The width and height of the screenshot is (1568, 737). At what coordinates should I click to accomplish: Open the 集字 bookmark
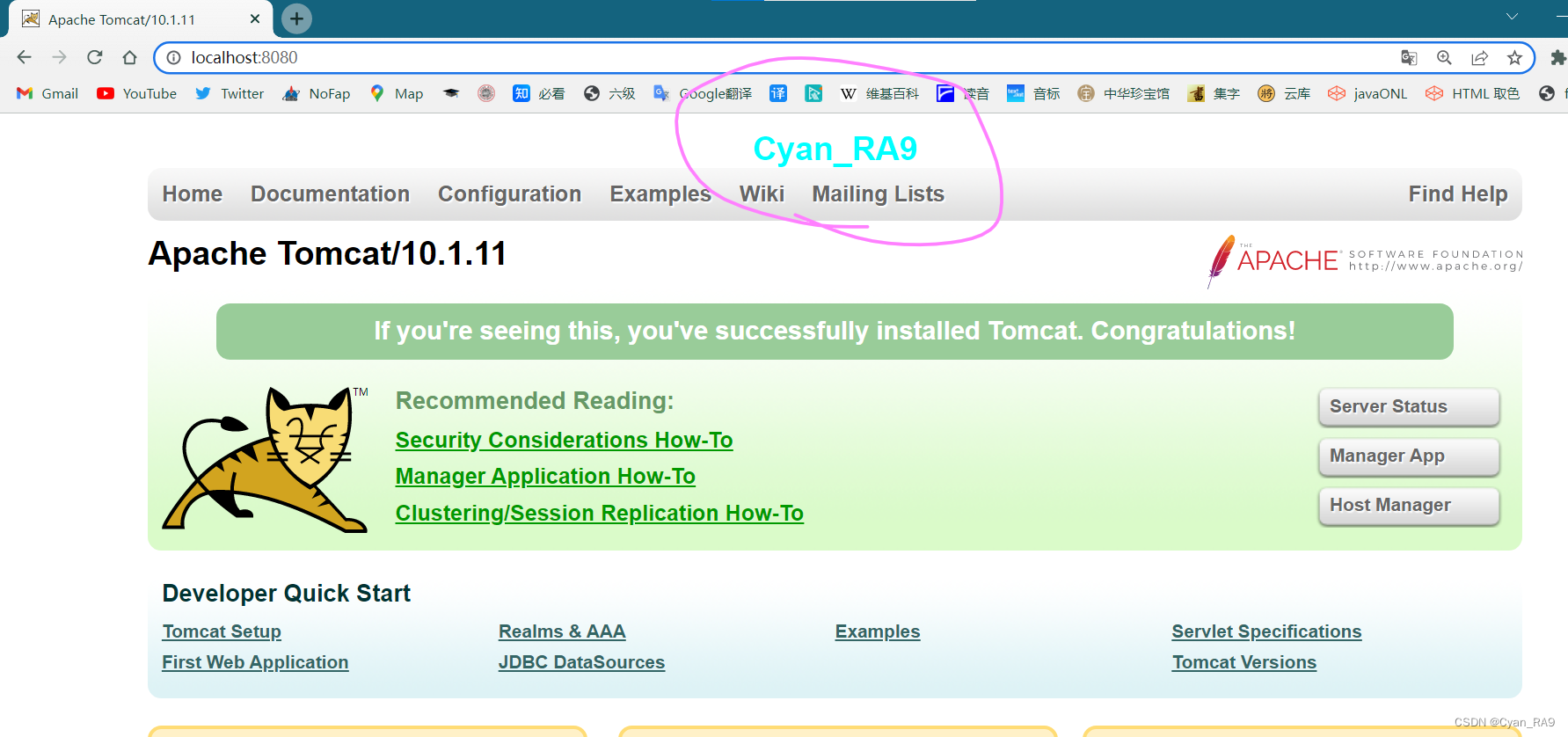(x=1214, y=93)
